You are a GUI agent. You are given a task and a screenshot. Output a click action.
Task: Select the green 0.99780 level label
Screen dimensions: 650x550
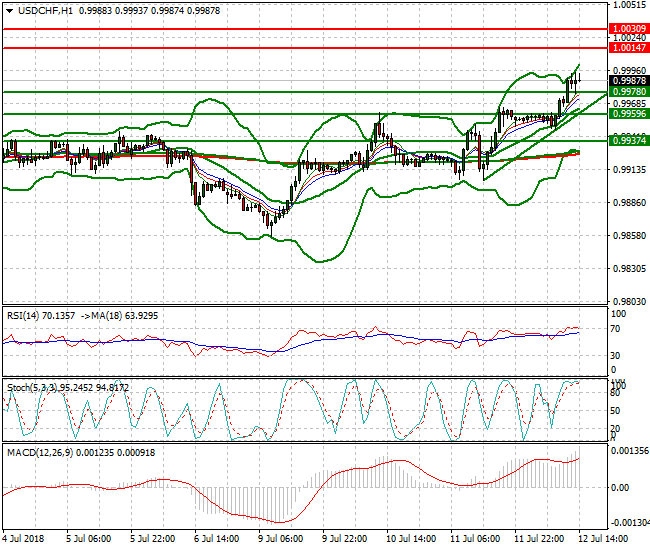pos(629,92)
